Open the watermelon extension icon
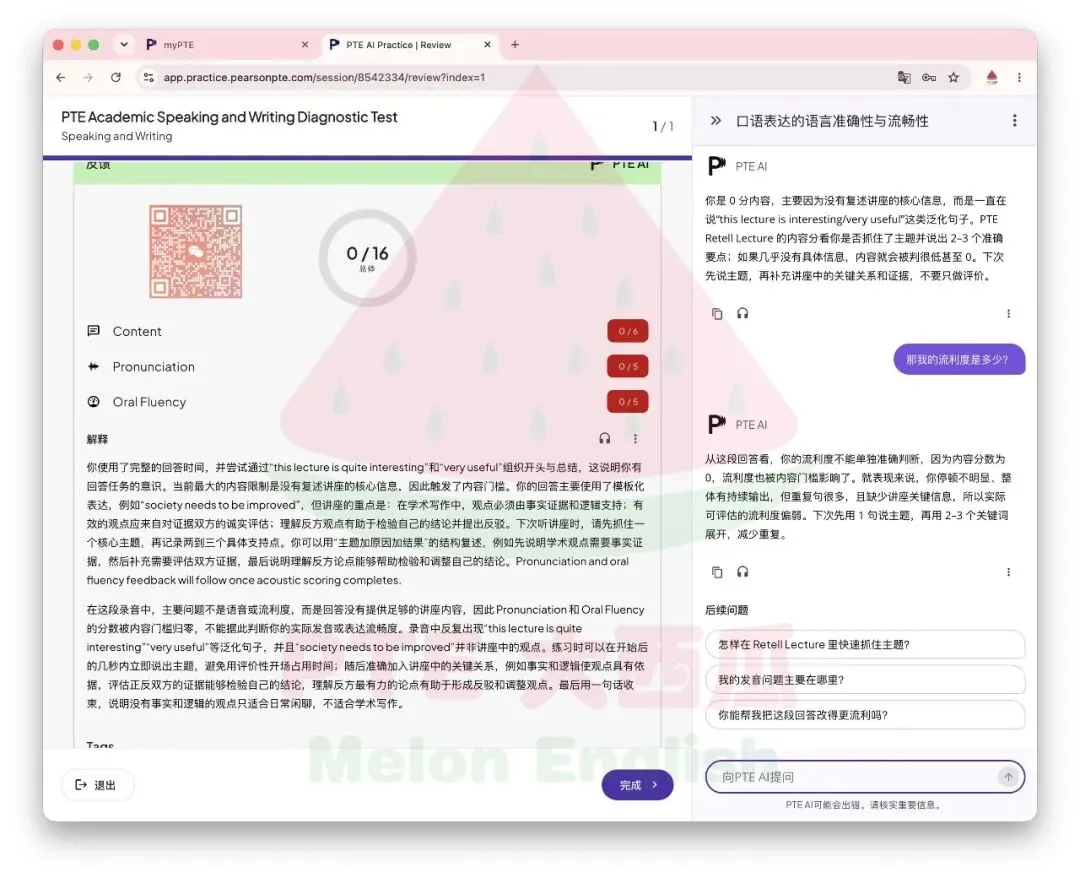This screenshot has width=1080, height=878. pos(992,77)
